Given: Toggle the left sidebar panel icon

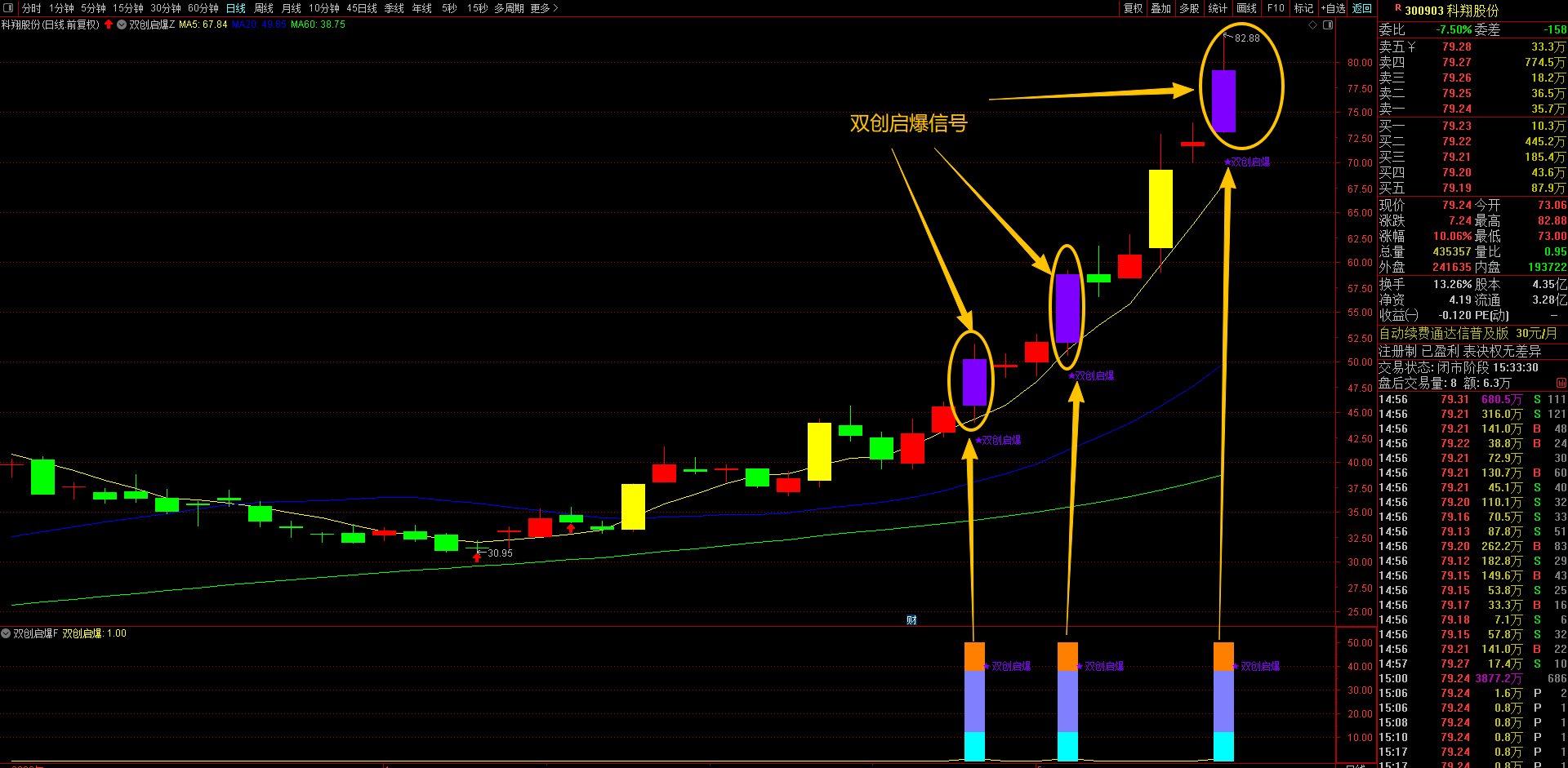Looking at the screenshot, I should (x=8, y=8).
